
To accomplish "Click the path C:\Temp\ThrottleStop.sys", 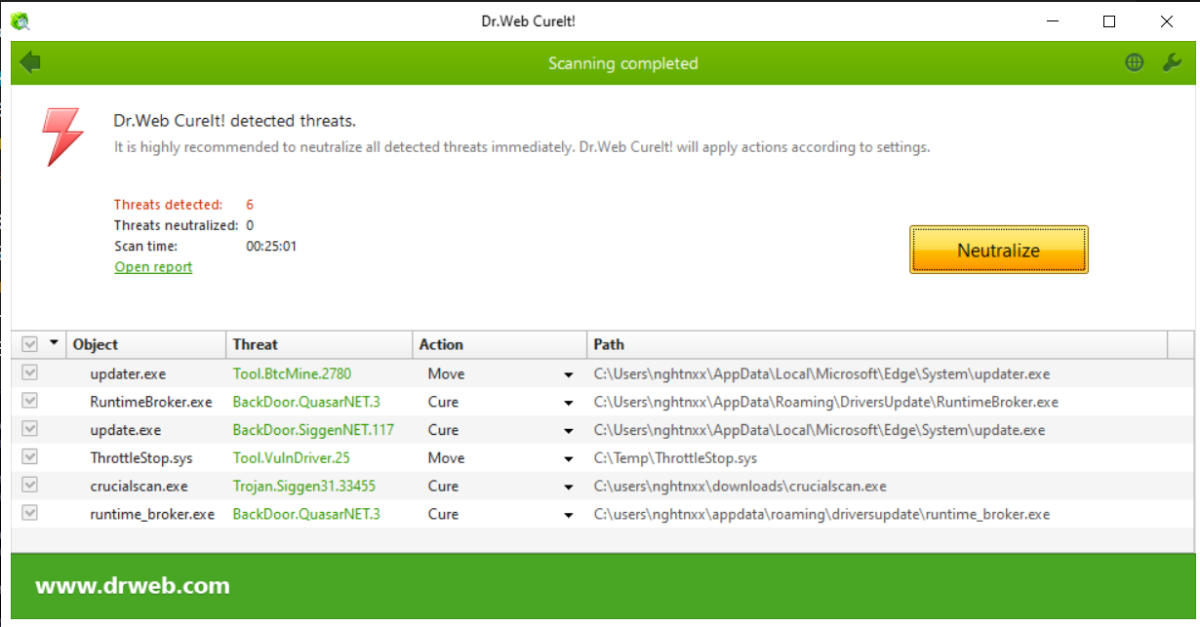I will 675,458.
